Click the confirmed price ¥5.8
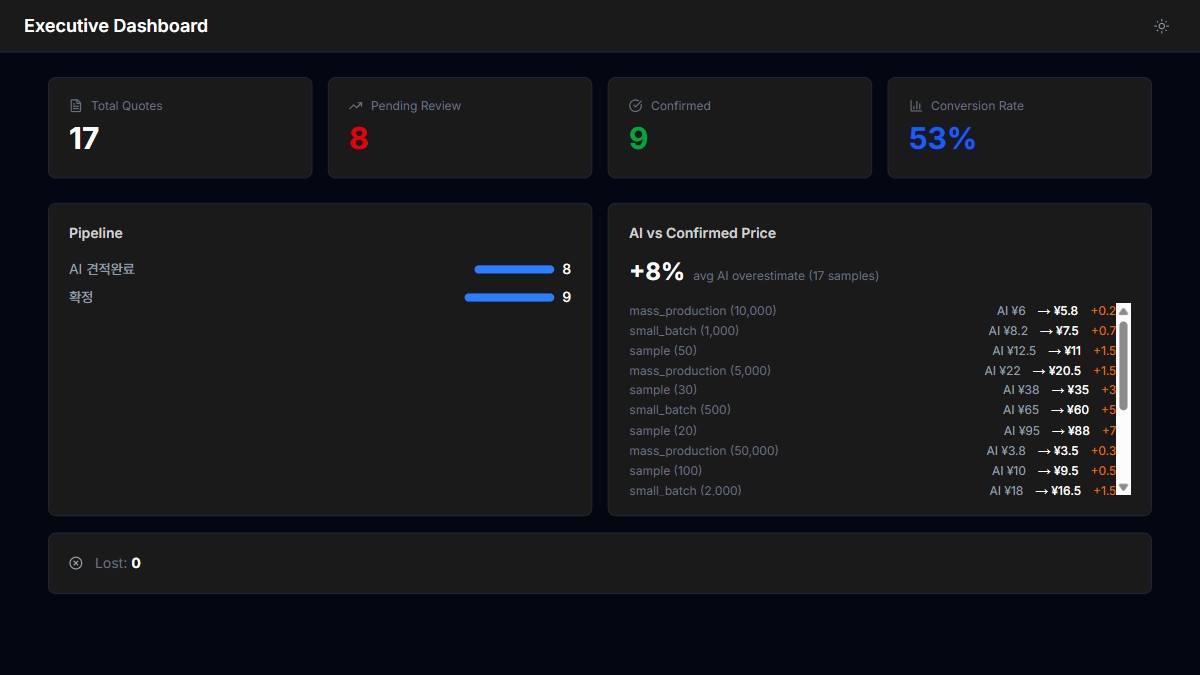This screenshot has width=1200, height=675. (1066, 311)
